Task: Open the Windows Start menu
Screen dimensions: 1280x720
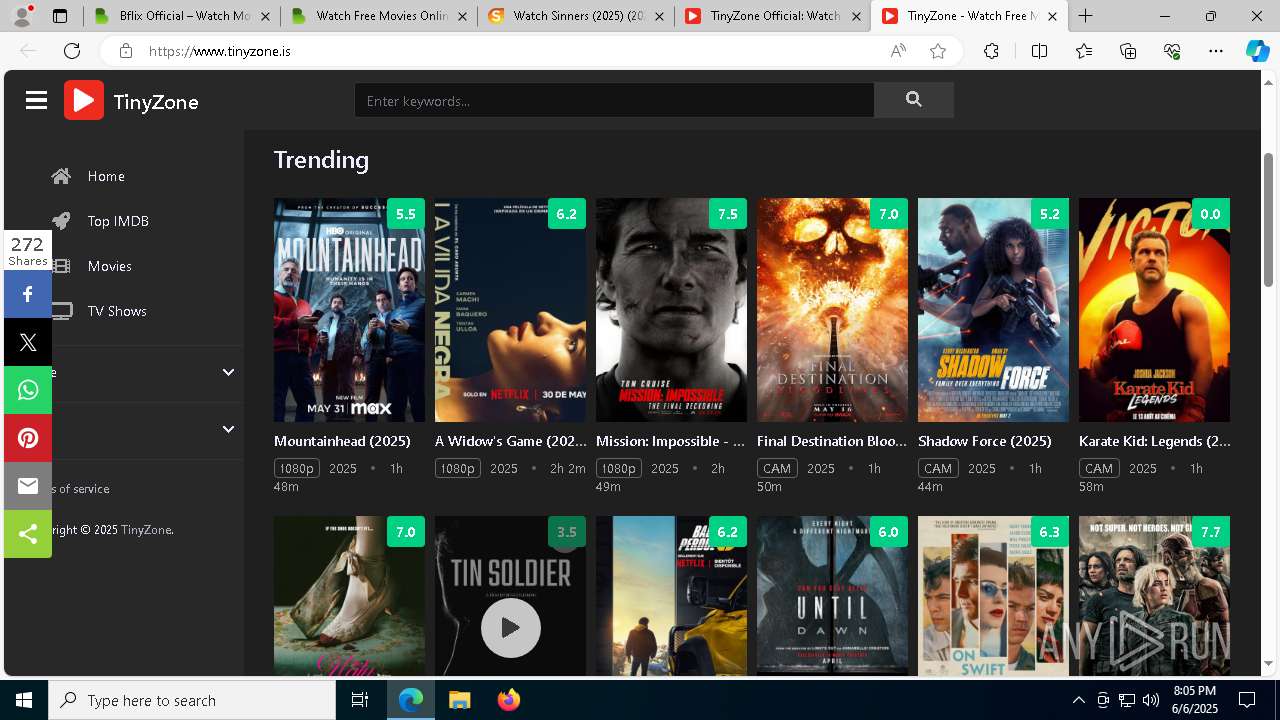Action: click(24, 700)
